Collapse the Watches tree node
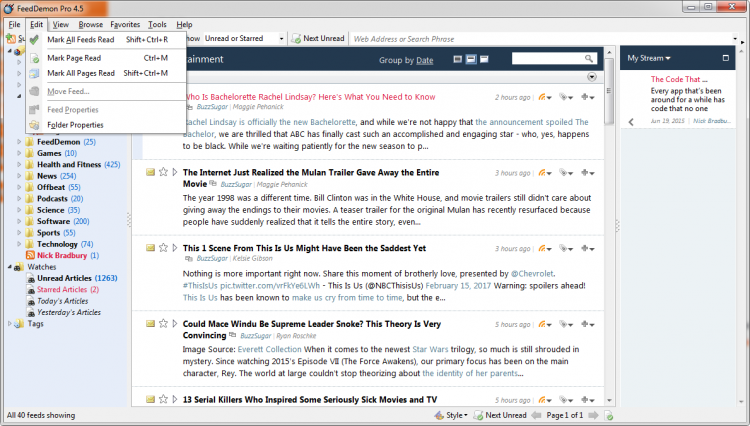750x426 pixels. tap(10, 267)
